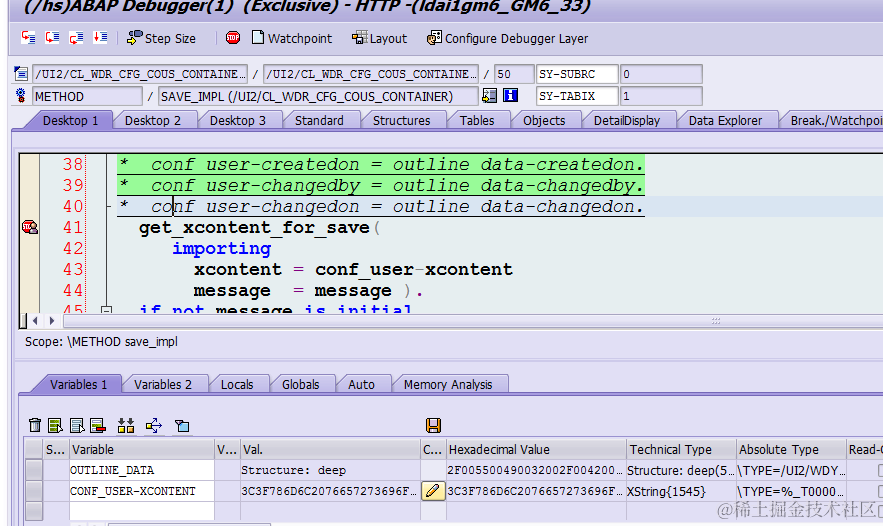Click the double down-arrow boxes icon
This screenshot has width=883, height=526.
[126, 425]
